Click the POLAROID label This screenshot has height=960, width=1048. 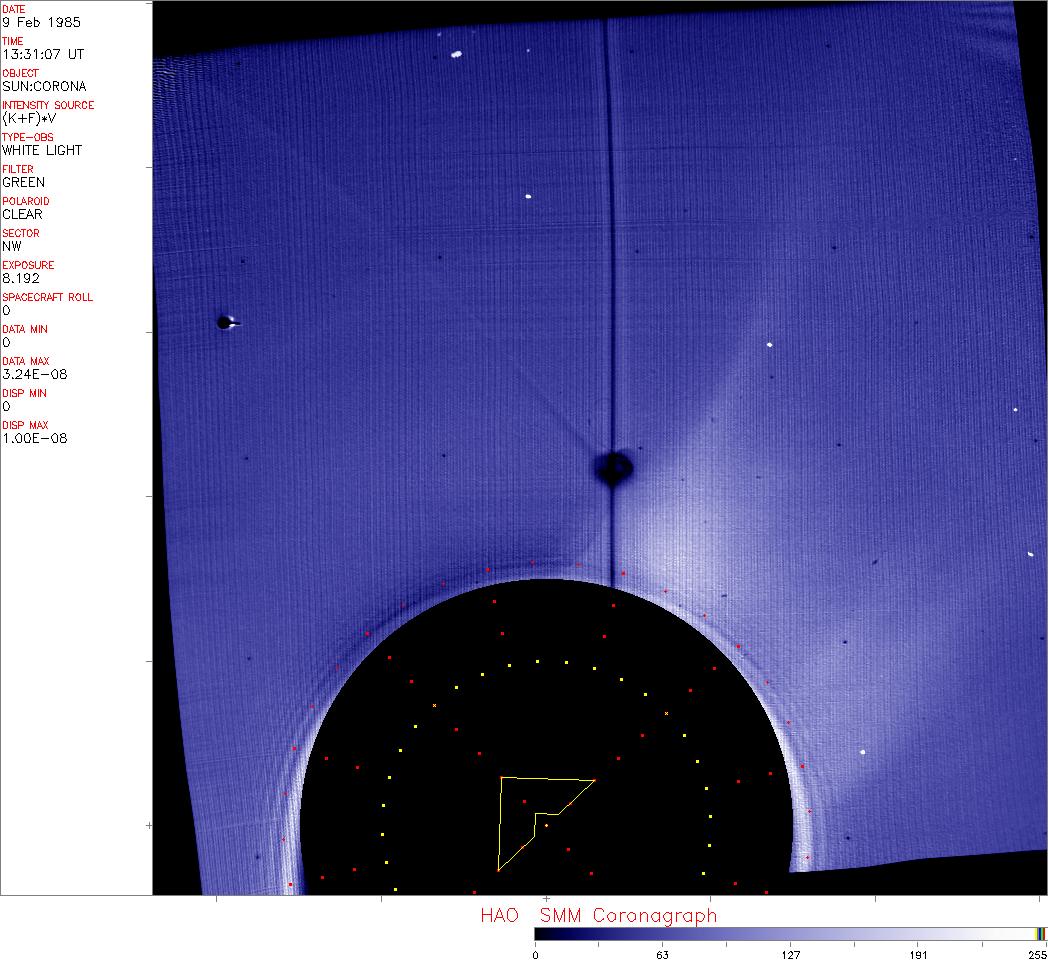25,202
